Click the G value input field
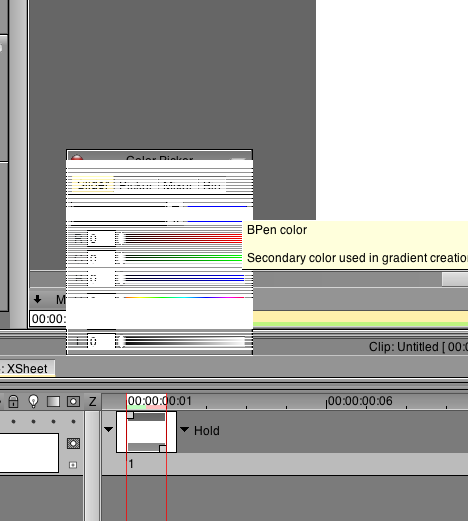The image size is (468, 521). [x=101, y=258]
